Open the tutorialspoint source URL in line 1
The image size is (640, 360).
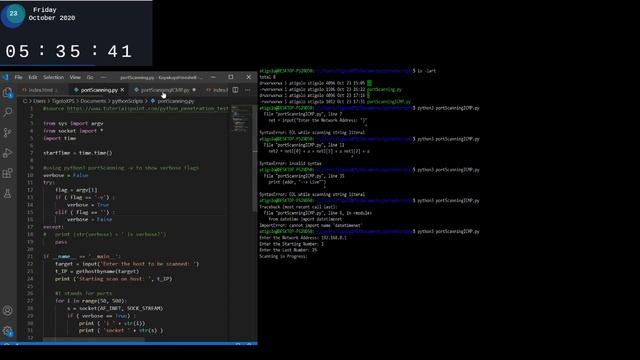click(x=148, y=109)
